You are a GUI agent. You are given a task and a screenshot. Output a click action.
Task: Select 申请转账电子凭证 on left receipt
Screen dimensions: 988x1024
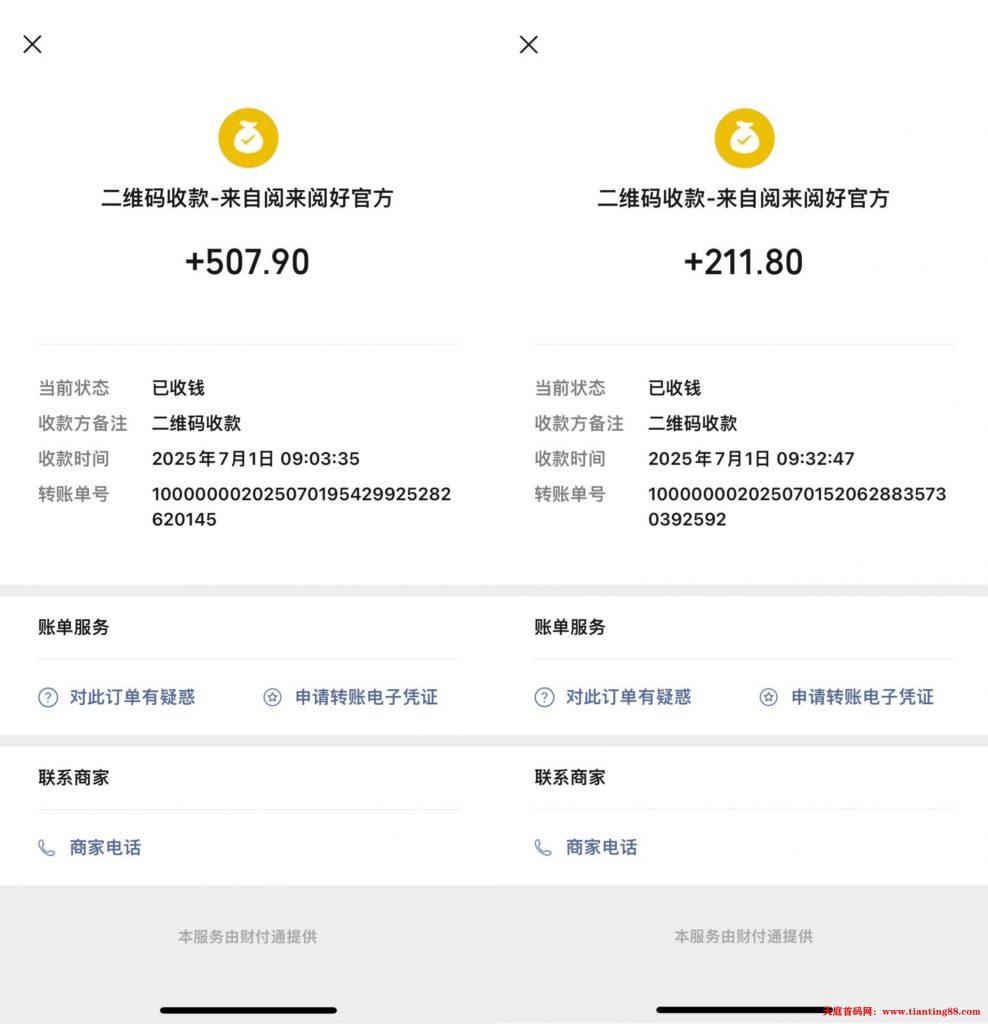(x=366, y=697)
